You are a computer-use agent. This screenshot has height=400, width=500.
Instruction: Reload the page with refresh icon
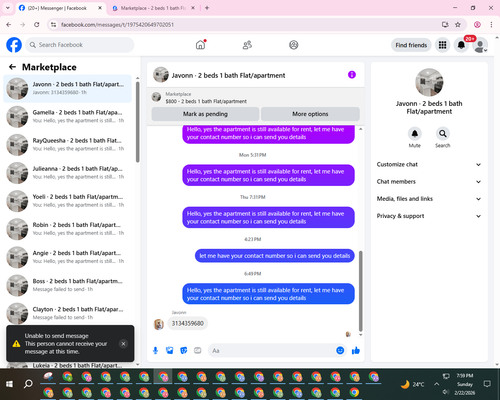[x=37, y=24]
